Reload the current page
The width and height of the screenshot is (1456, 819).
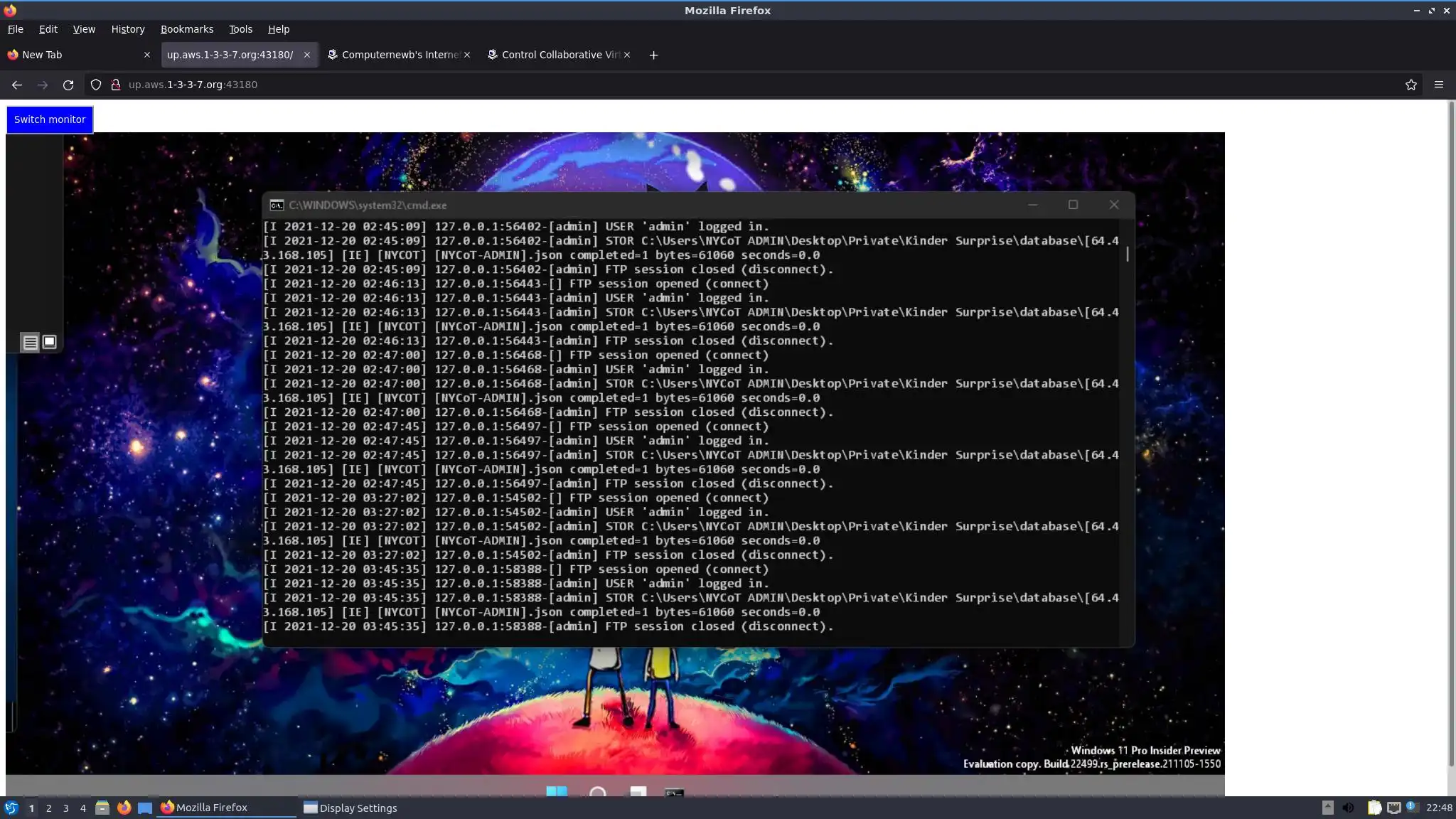pyautogui.click(x=68, y=85)
